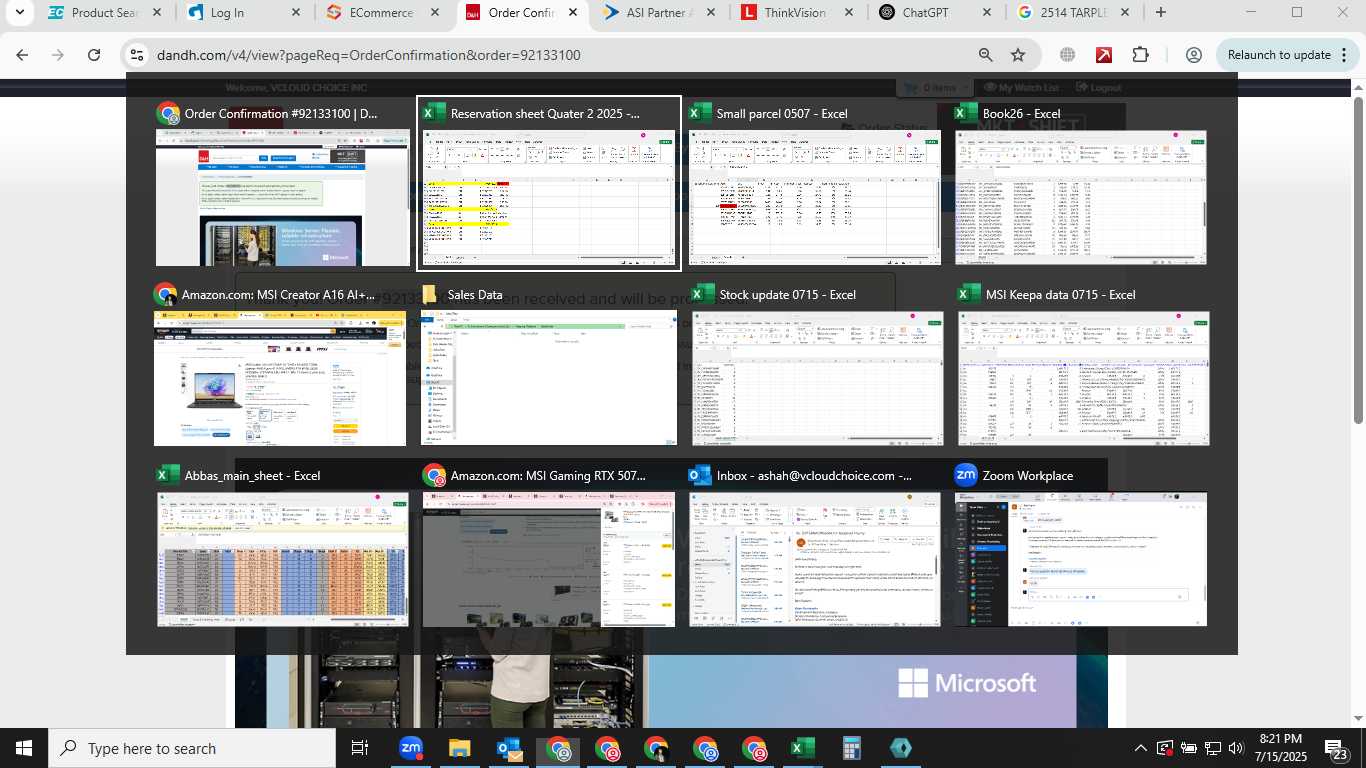Switch to the ECommerce tab

click(380, 13)
